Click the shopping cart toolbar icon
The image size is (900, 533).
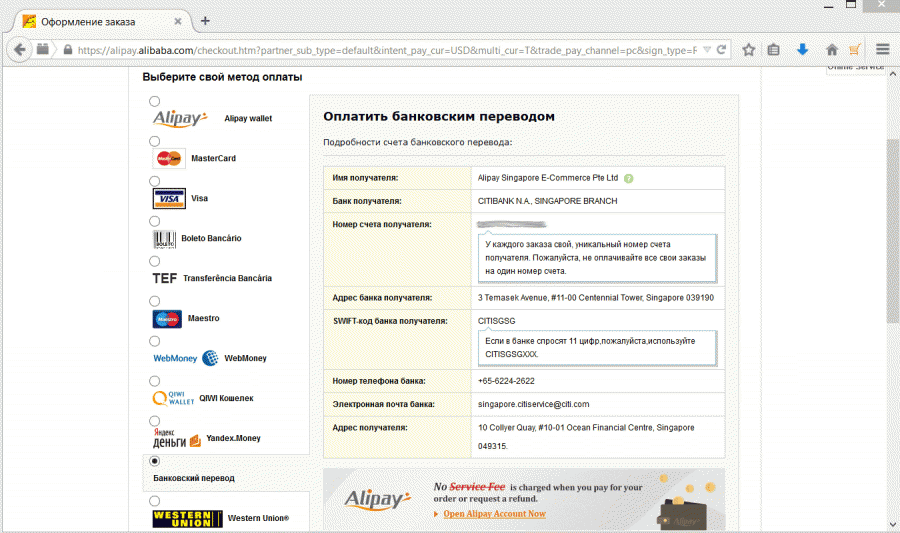pyautogui.click(x=855, y=50)
